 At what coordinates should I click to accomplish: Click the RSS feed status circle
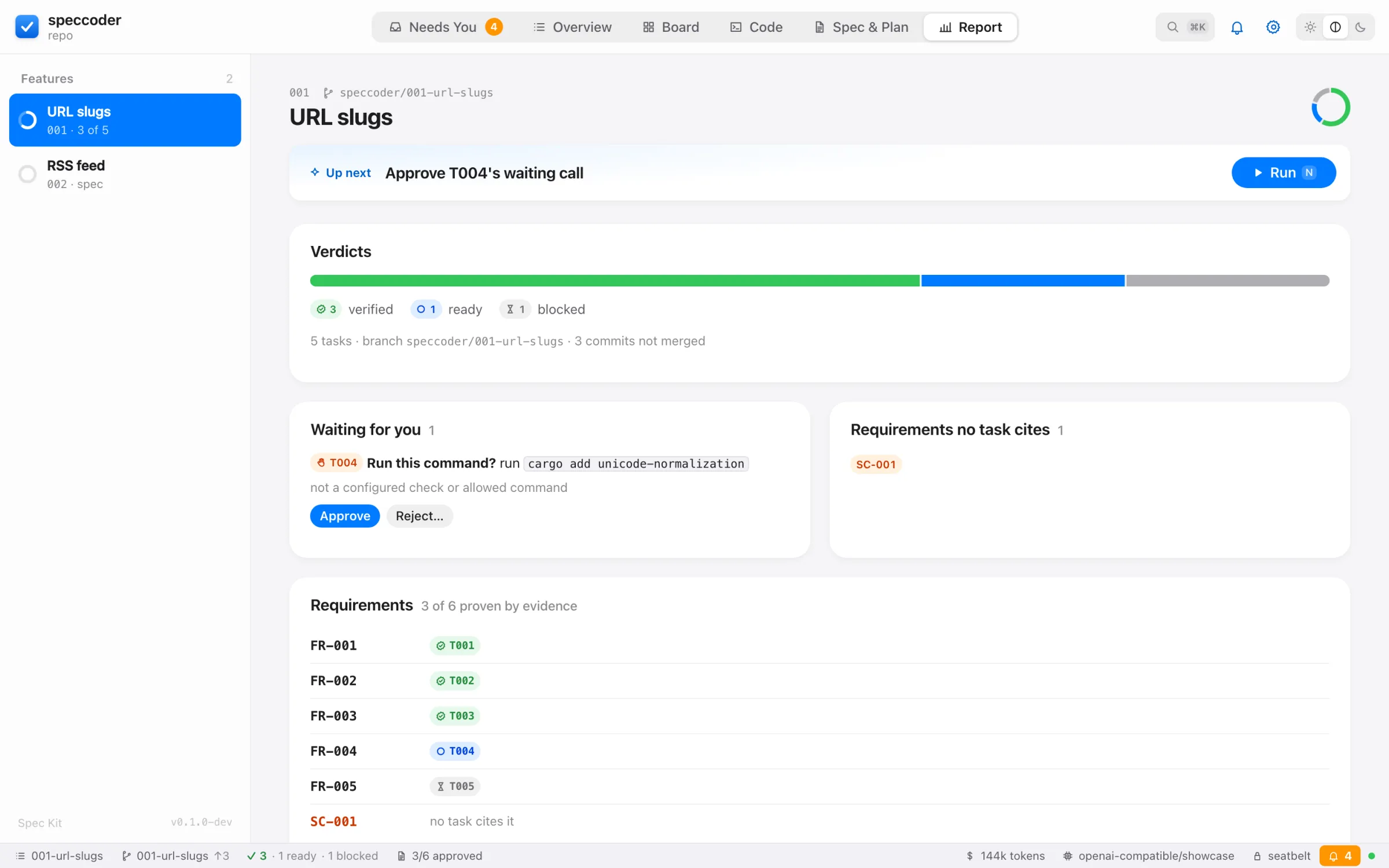click(27, 174)
